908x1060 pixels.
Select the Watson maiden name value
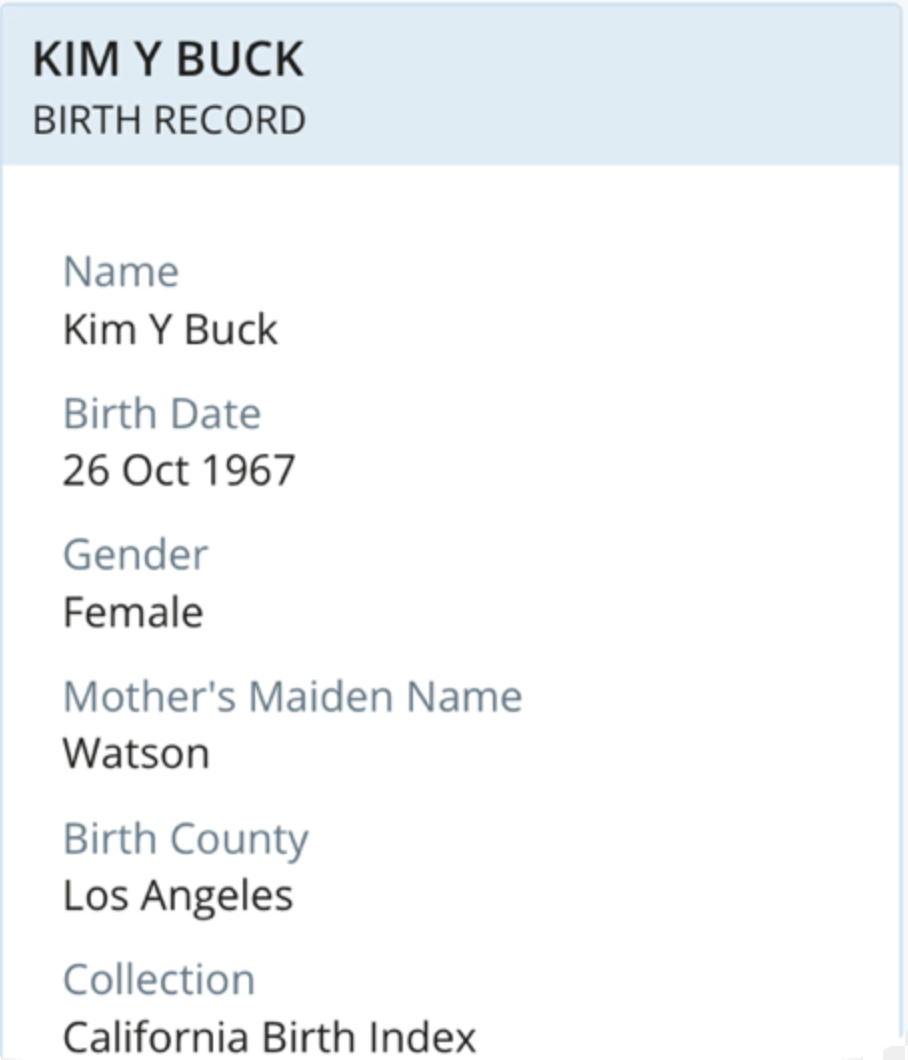pos(136,754)
